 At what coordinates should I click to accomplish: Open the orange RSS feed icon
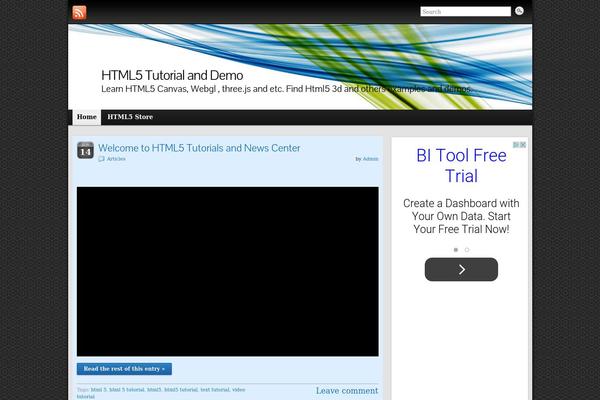79,13
